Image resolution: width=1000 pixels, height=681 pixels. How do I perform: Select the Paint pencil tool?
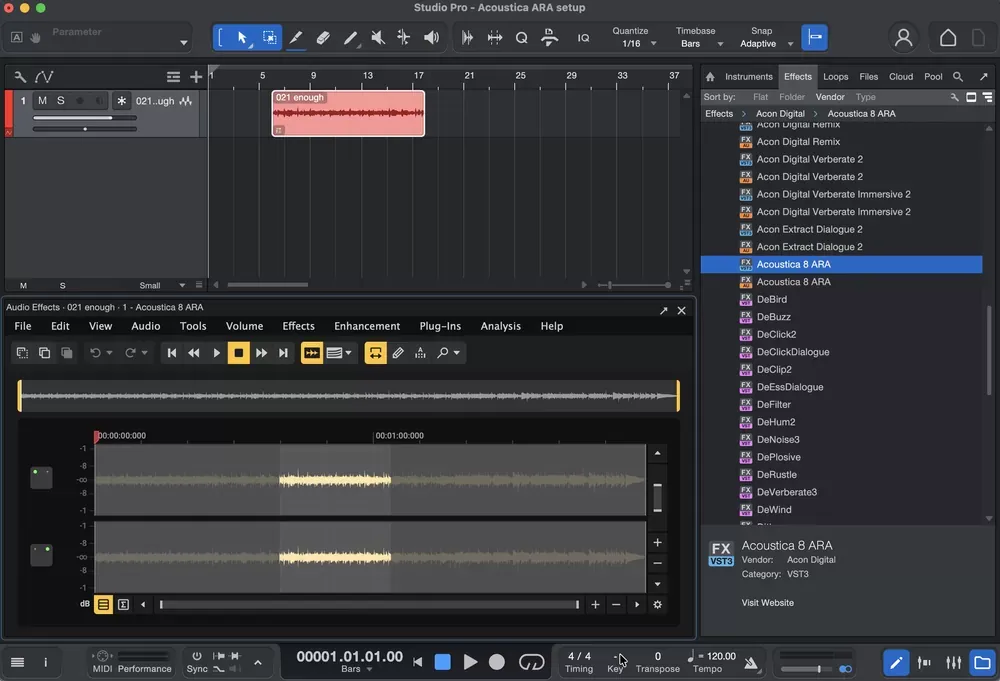pos(350,38)
